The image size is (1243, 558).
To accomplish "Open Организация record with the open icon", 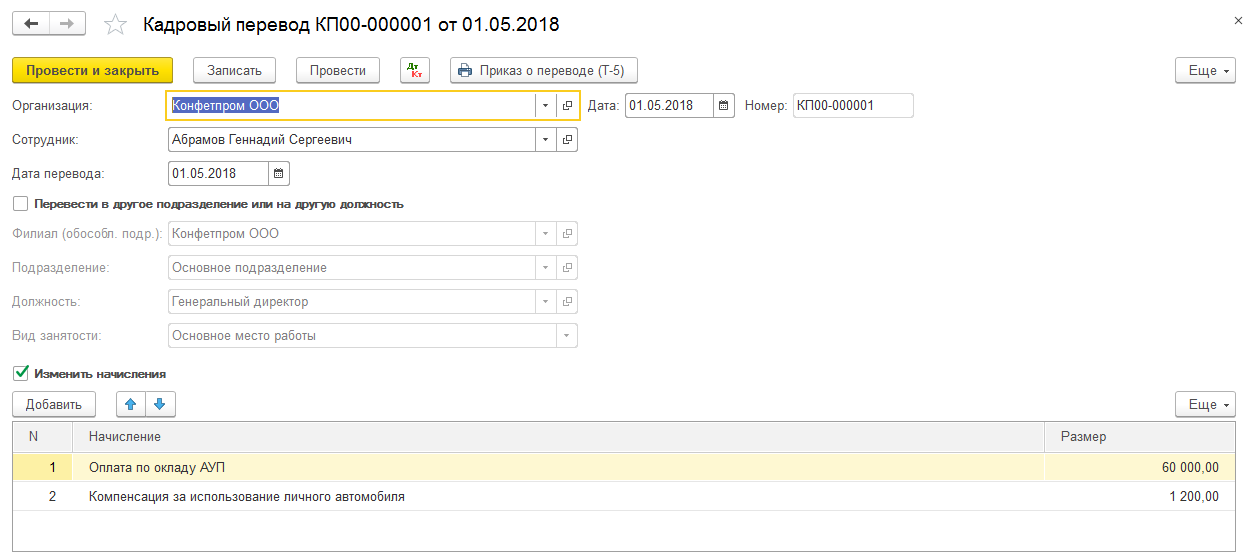I will pyautogui.click(x=567, y=106).
